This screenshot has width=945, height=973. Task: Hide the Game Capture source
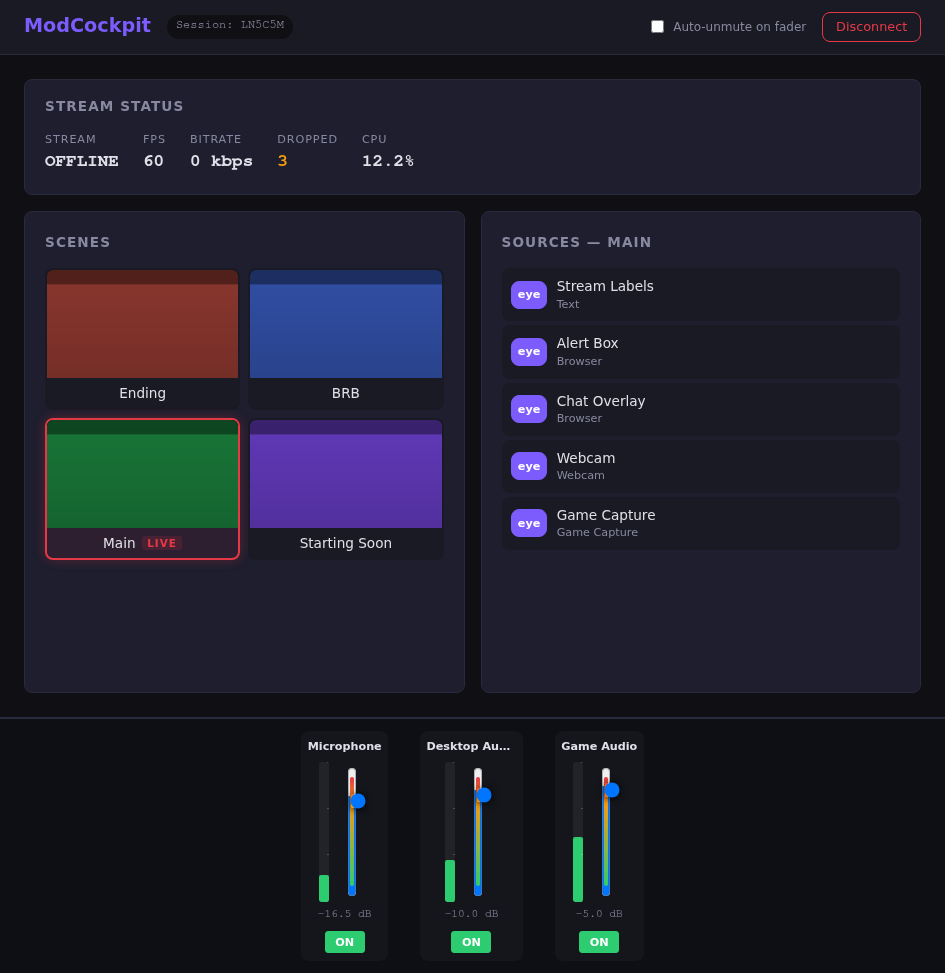pyautogui.click(x=528, y=523)
